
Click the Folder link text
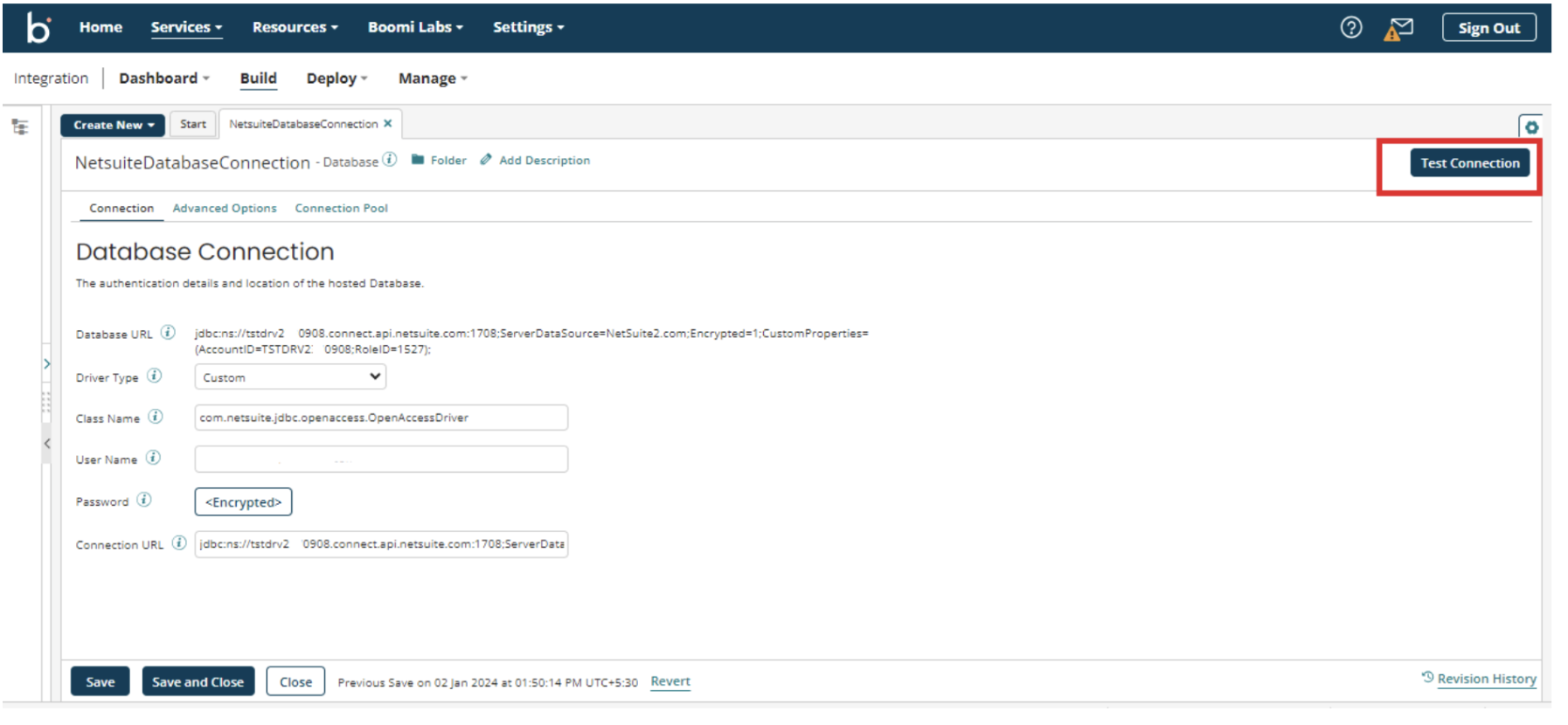point(448,161)
